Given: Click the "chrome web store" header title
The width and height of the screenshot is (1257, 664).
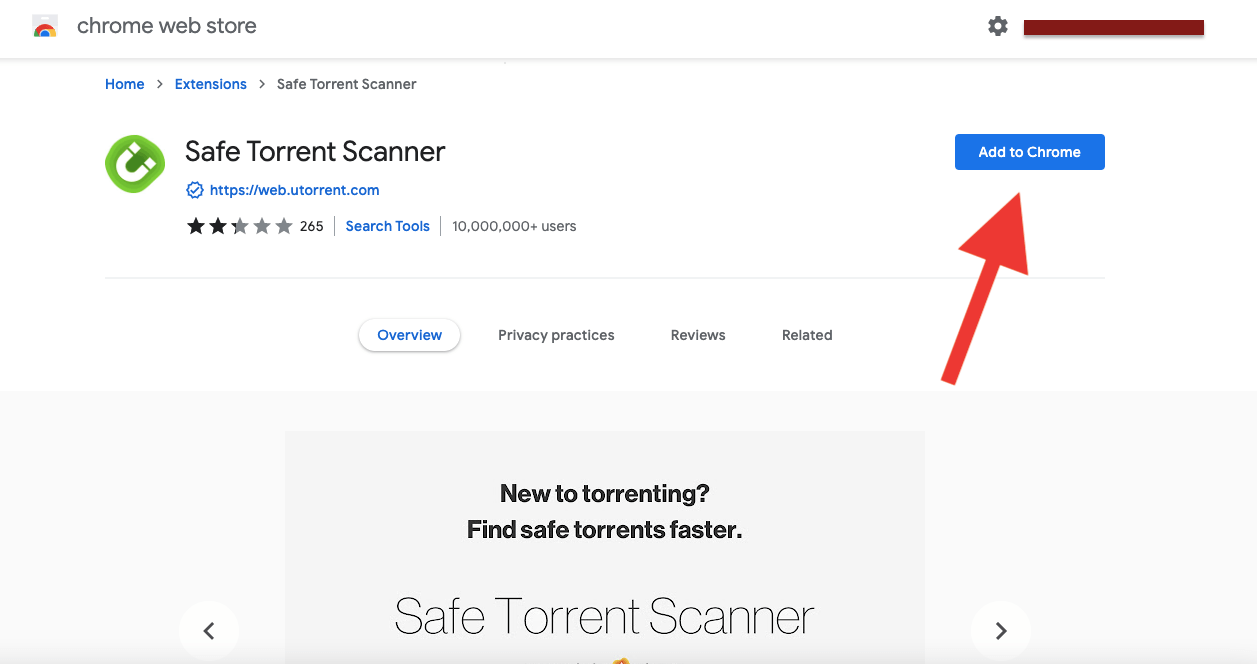Looking at the screenshot, I should (x=167, y=27).
